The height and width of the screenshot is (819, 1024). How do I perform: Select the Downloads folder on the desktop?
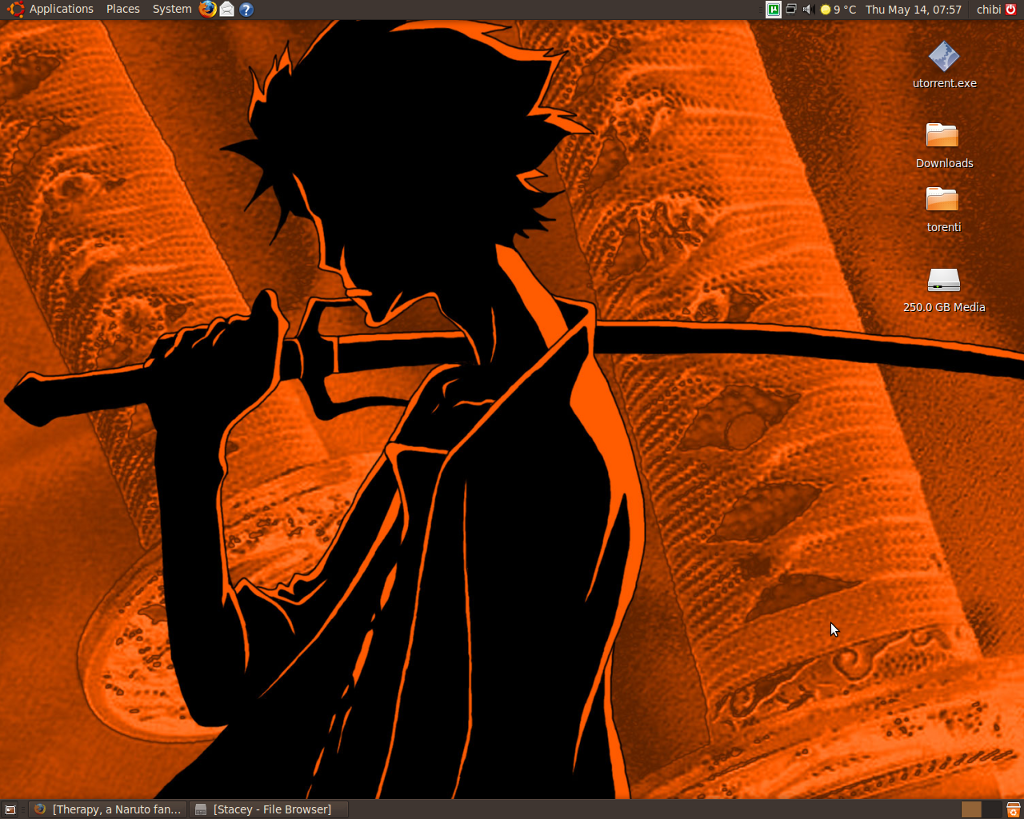click(944, 145)
